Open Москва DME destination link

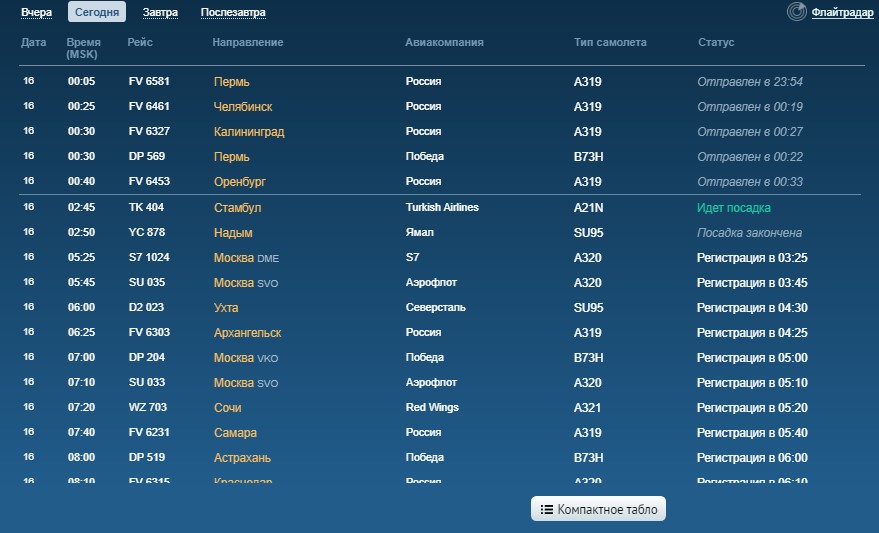pos(246,258)
